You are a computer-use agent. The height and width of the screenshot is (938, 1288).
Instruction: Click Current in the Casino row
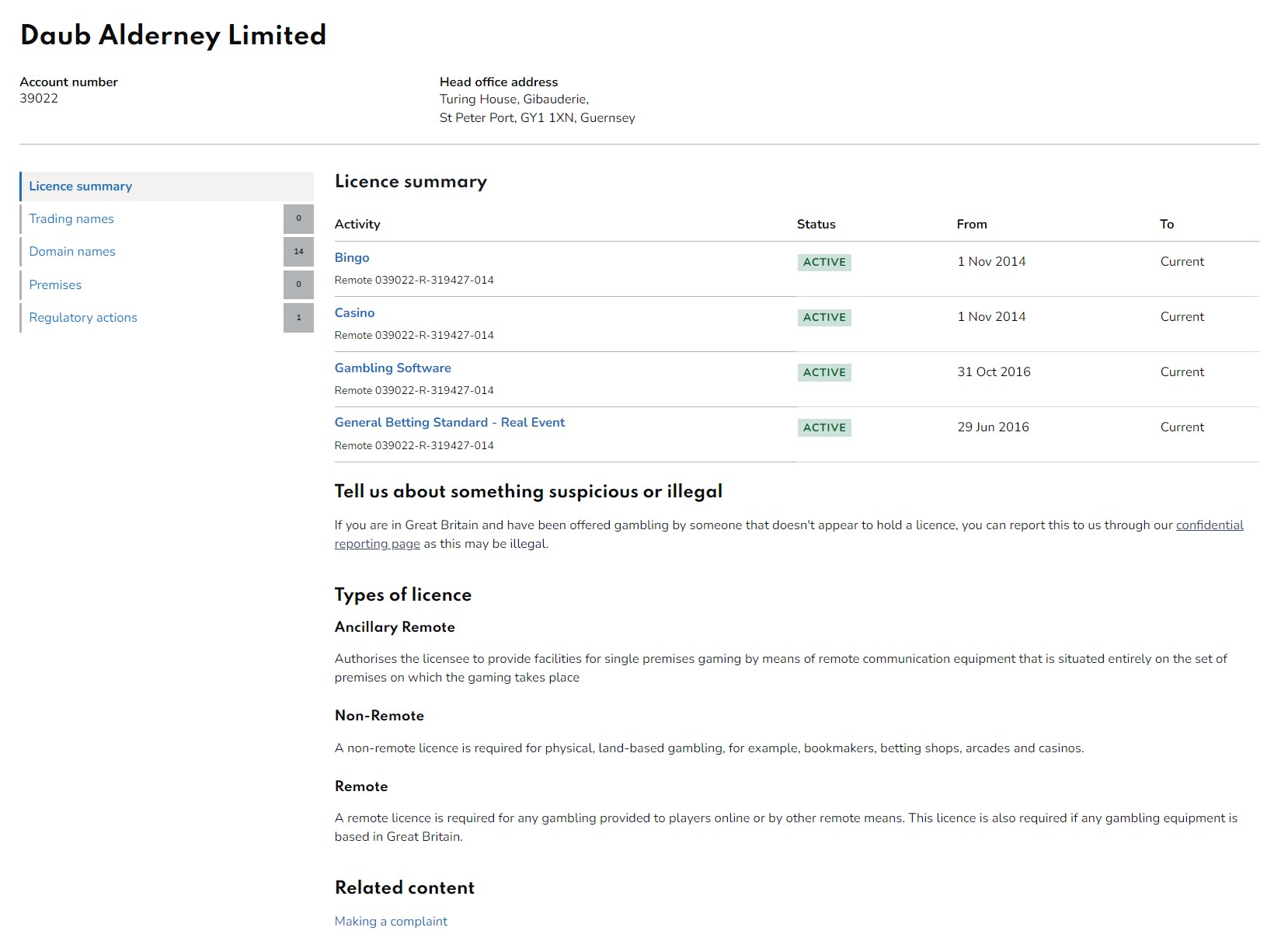[x=1182, y=317]
